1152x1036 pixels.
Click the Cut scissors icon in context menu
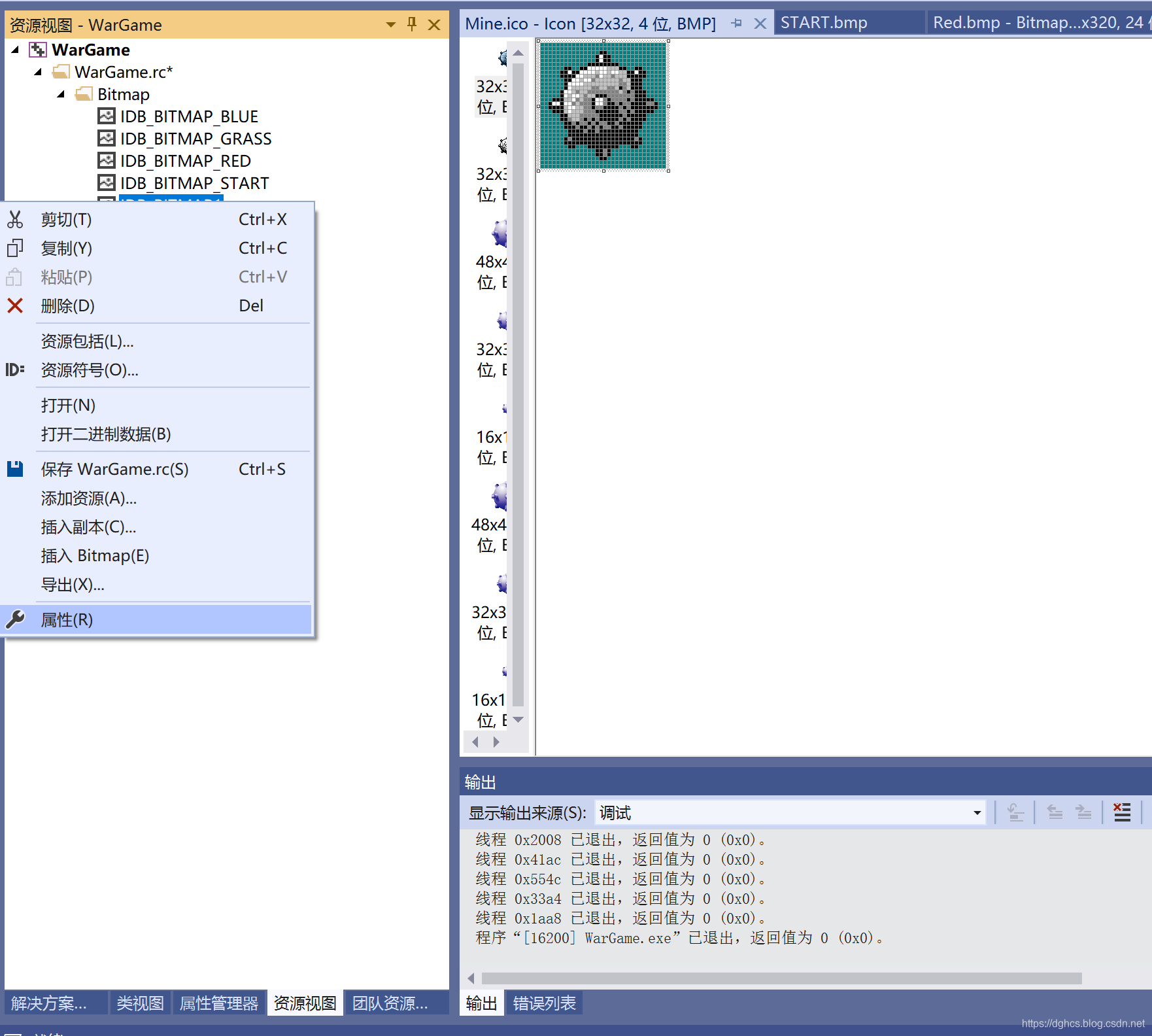tap(15, 219)
